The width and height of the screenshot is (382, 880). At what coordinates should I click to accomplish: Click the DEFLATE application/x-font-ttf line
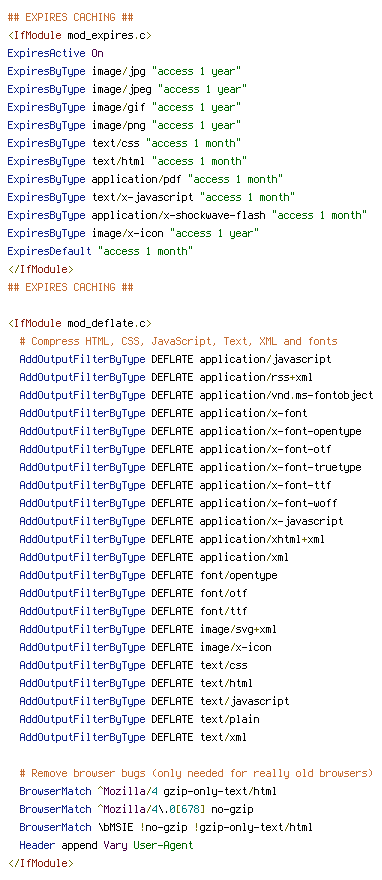(176, 484)
